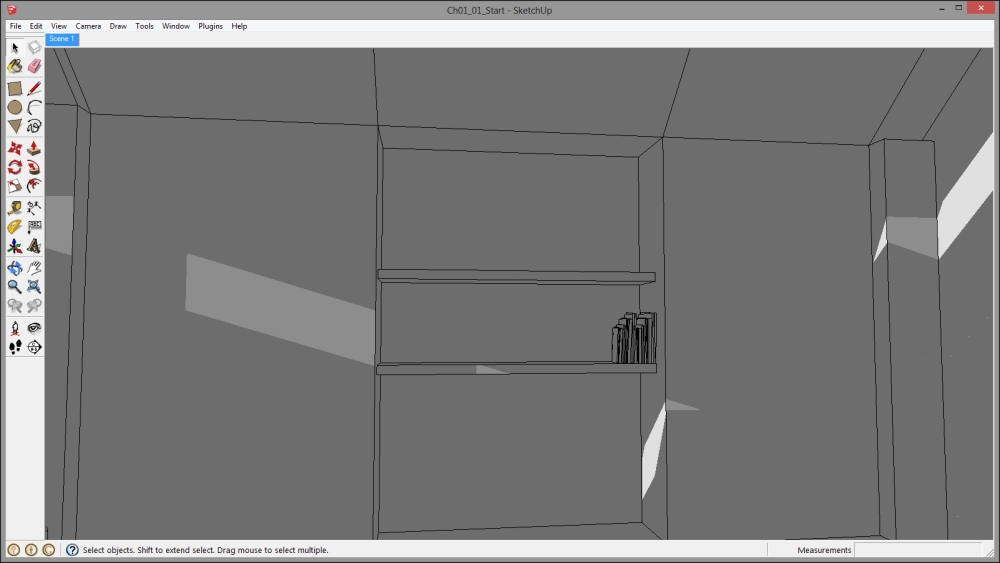Select the Paint Bucket tool
This screenshot has height=563, width=1000.
point(15,66)
